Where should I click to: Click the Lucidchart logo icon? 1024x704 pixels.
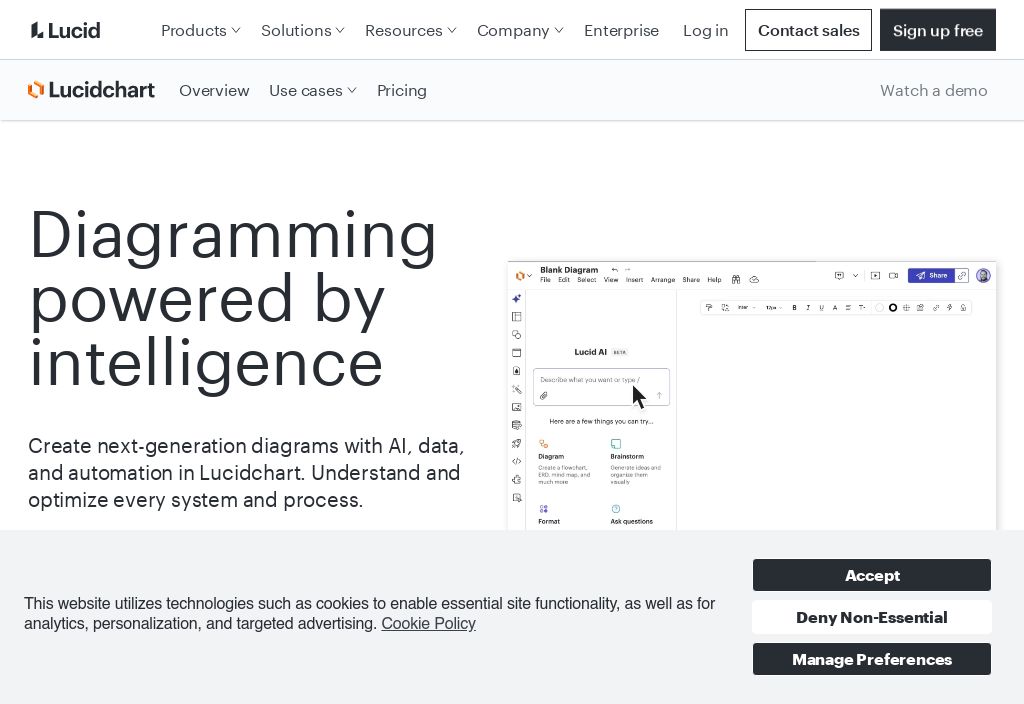click(x=36, y=90)
